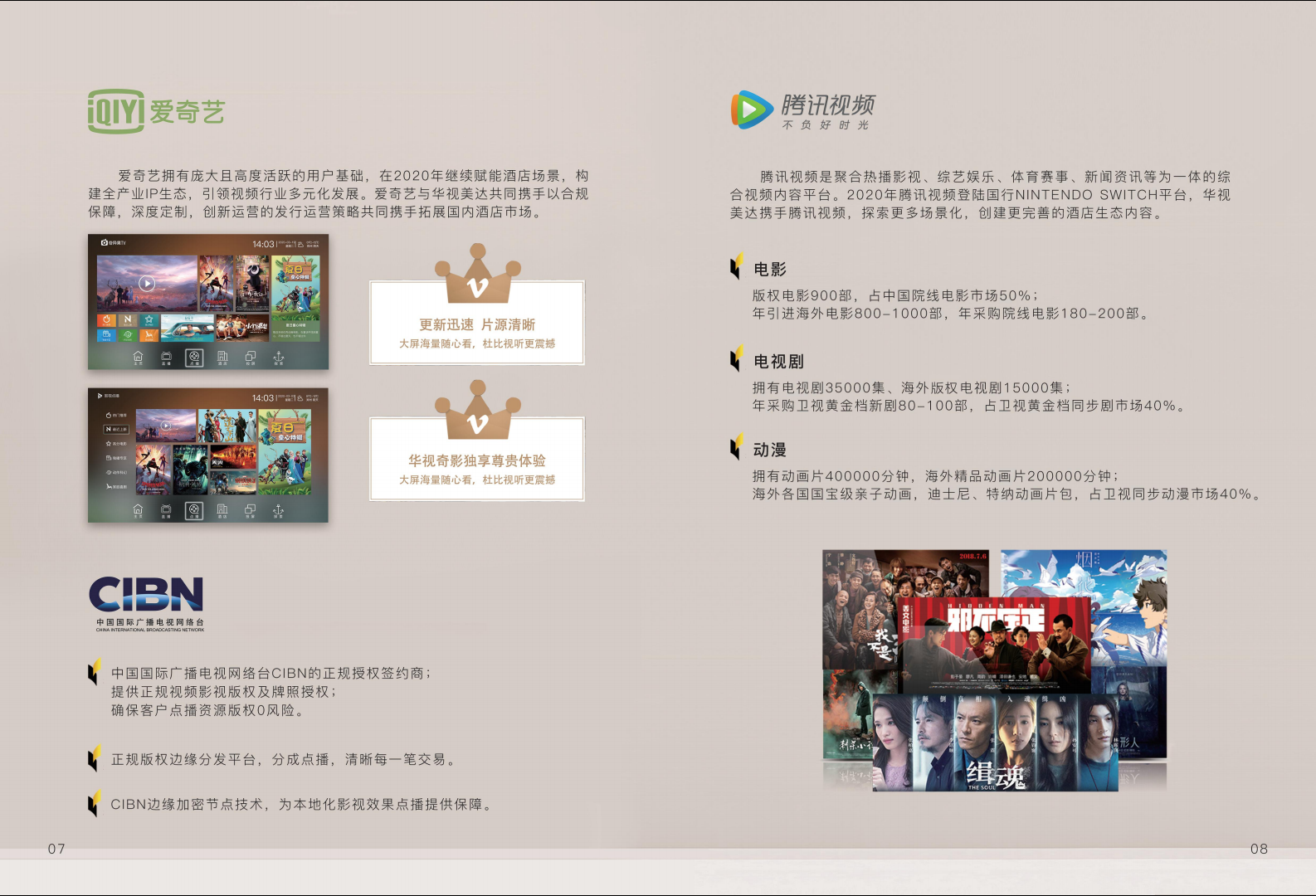Open the blue calendar tile on TV home
Viewport: 1316px width, 896px height.
point(106,335)
